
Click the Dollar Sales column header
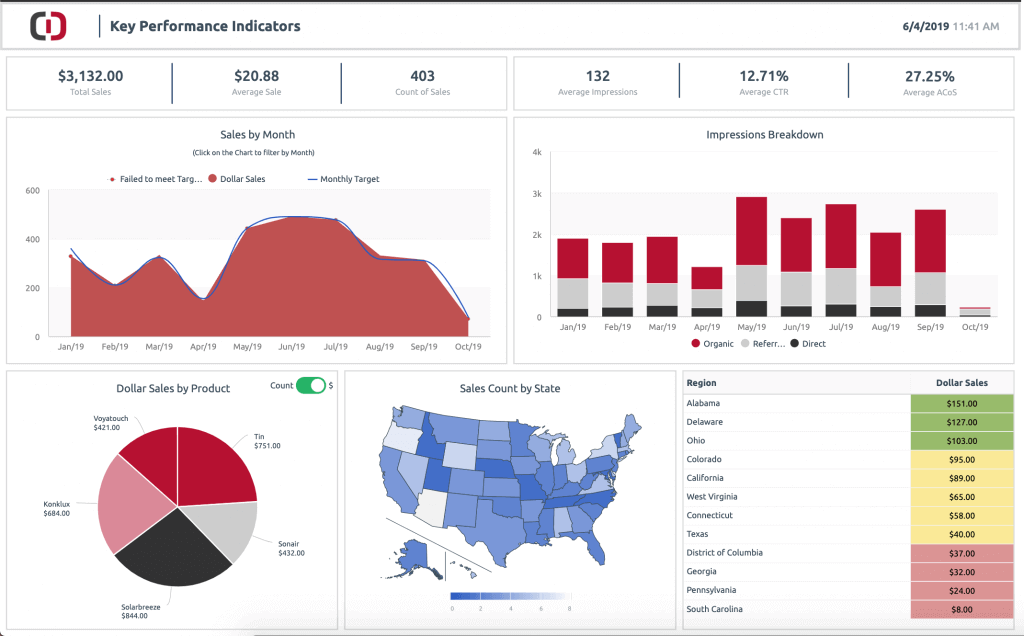tap(961, 383)
